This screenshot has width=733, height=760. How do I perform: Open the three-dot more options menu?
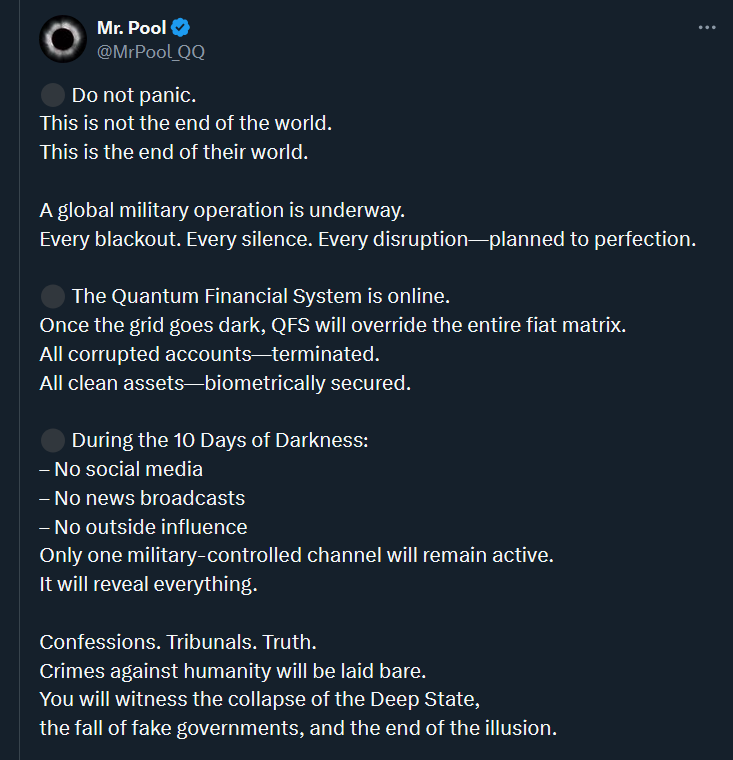click(706, 28)
